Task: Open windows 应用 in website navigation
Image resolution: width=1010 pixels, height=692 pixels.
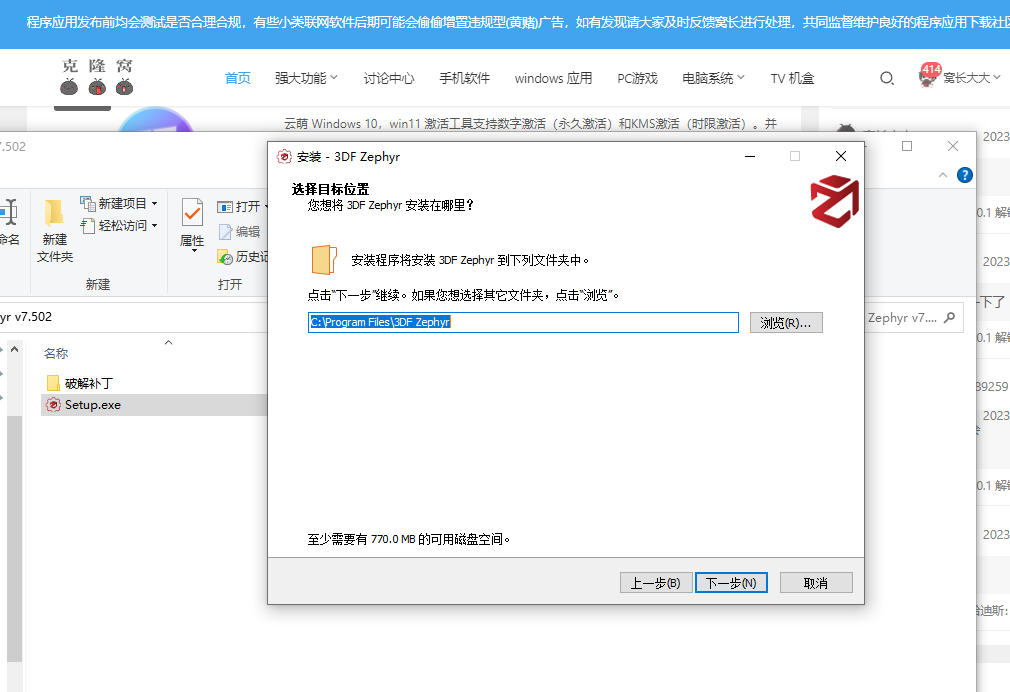Action: tap(553, 78)
